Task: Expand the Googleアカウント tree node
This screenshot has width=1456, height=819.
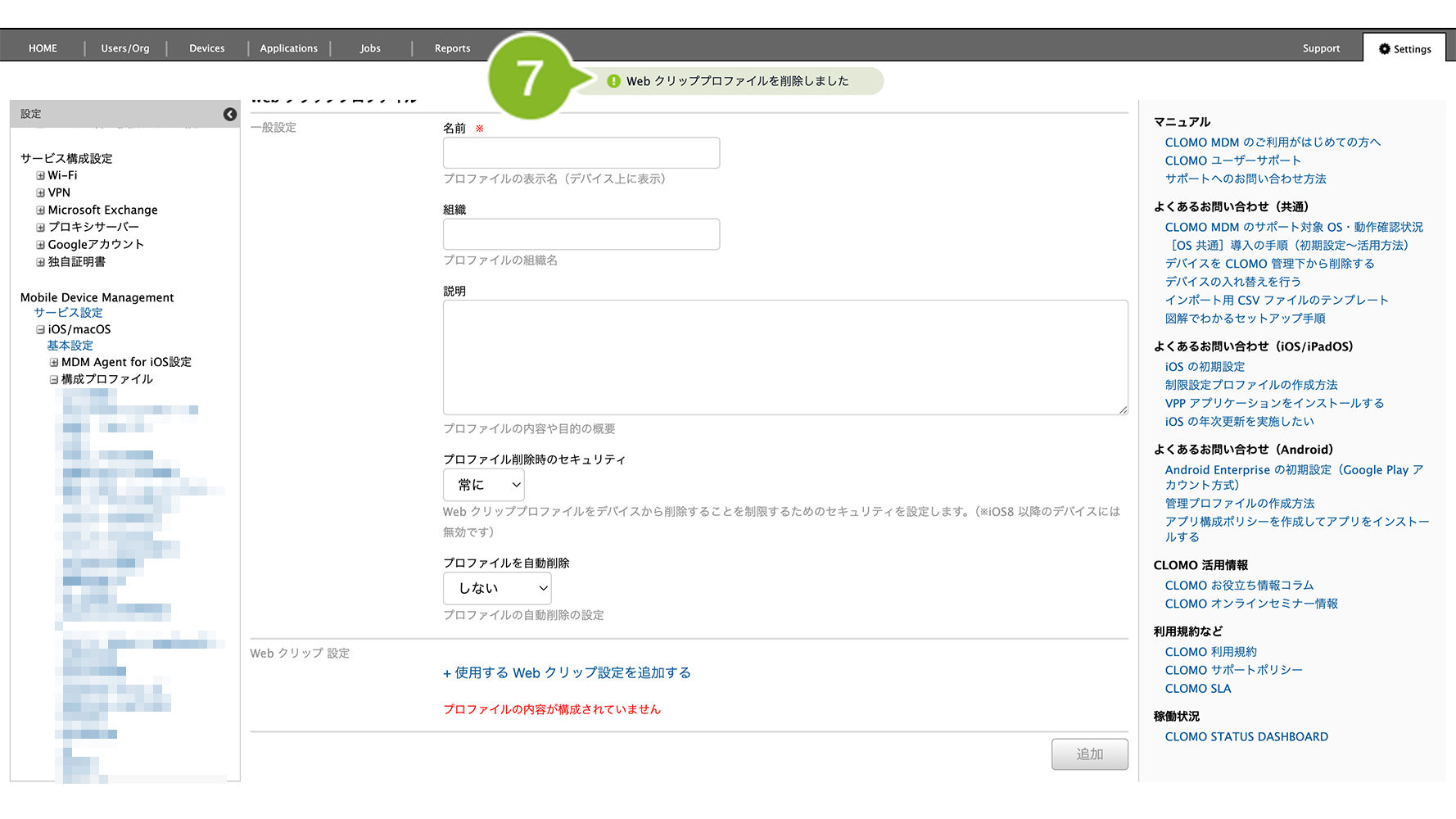Action: (x=40, y=245)
